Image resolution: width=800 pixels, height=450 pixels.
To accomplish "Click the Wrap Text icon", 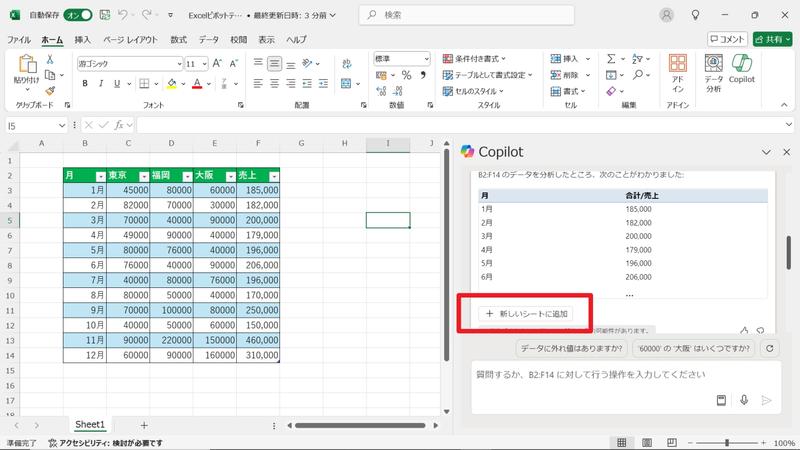I will 347,63.
